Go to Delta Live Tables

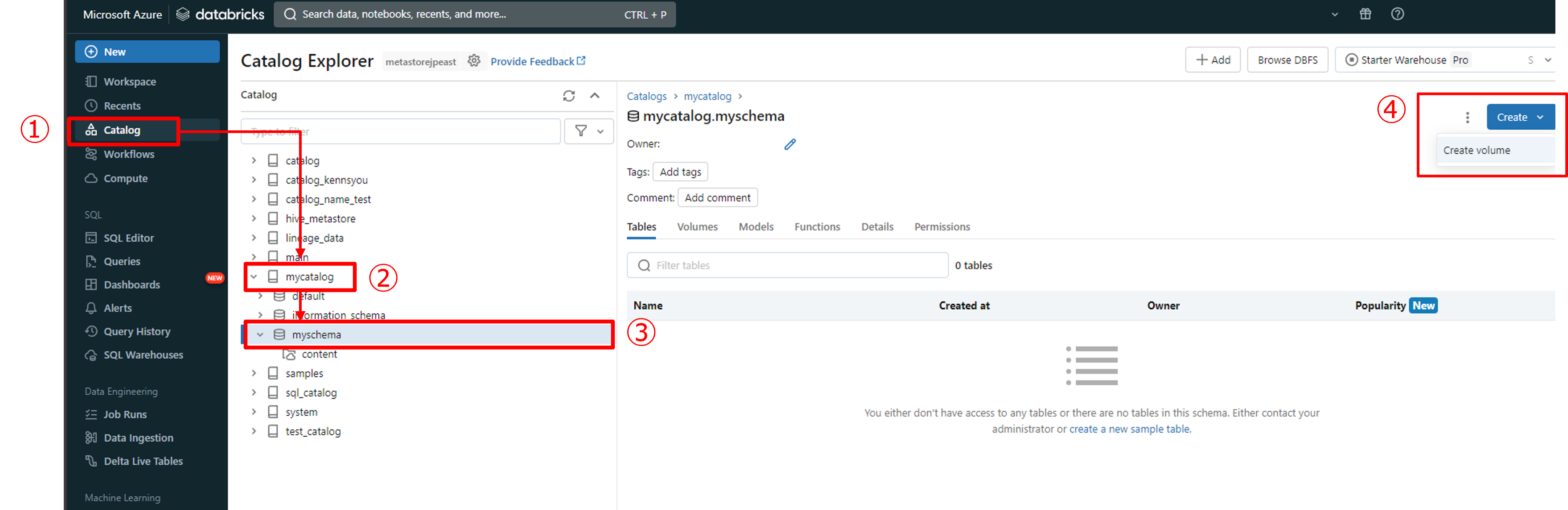[x=143, y=461]
